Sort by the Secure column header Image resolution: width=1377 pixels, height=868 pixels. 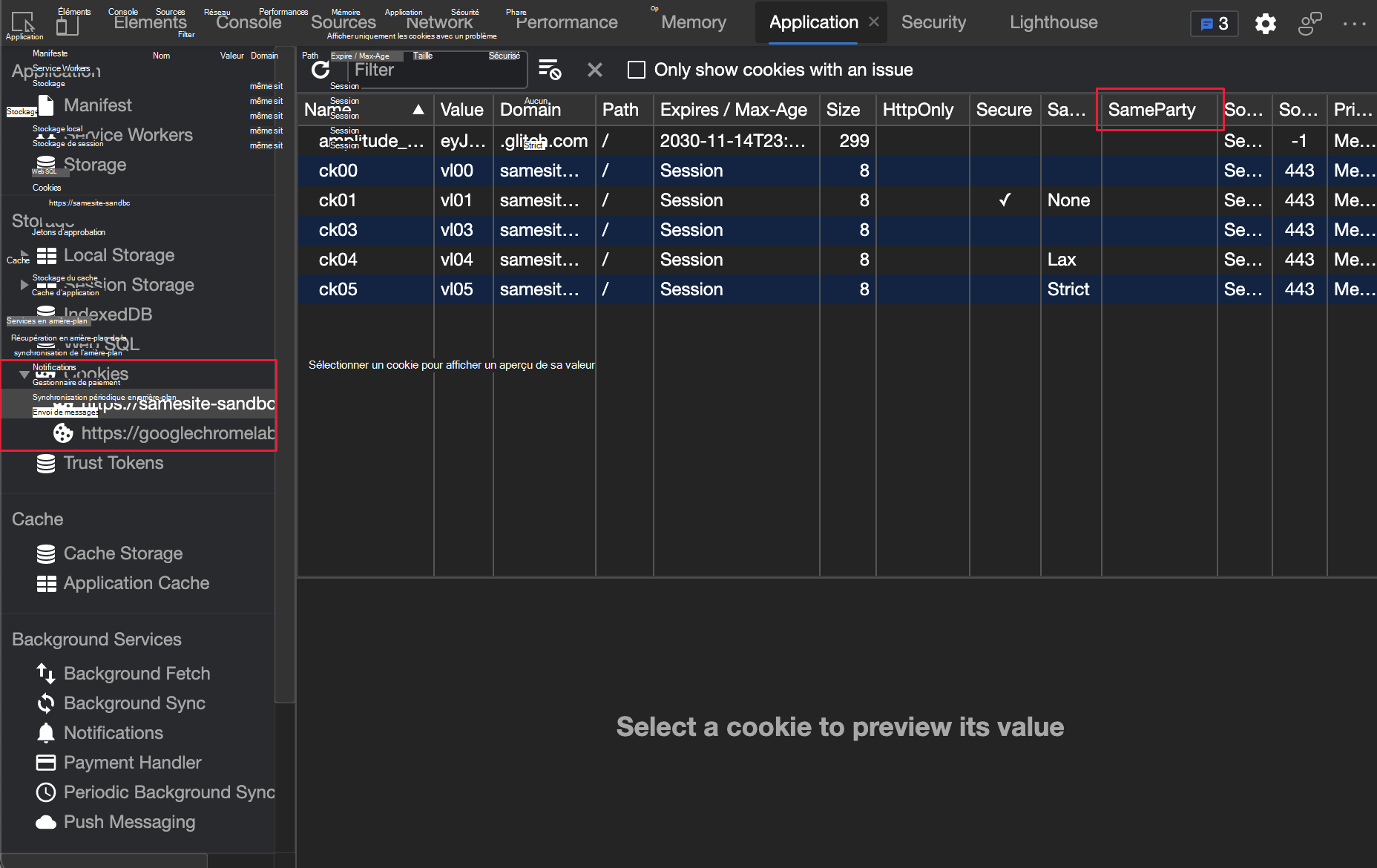coord(1005,110)
